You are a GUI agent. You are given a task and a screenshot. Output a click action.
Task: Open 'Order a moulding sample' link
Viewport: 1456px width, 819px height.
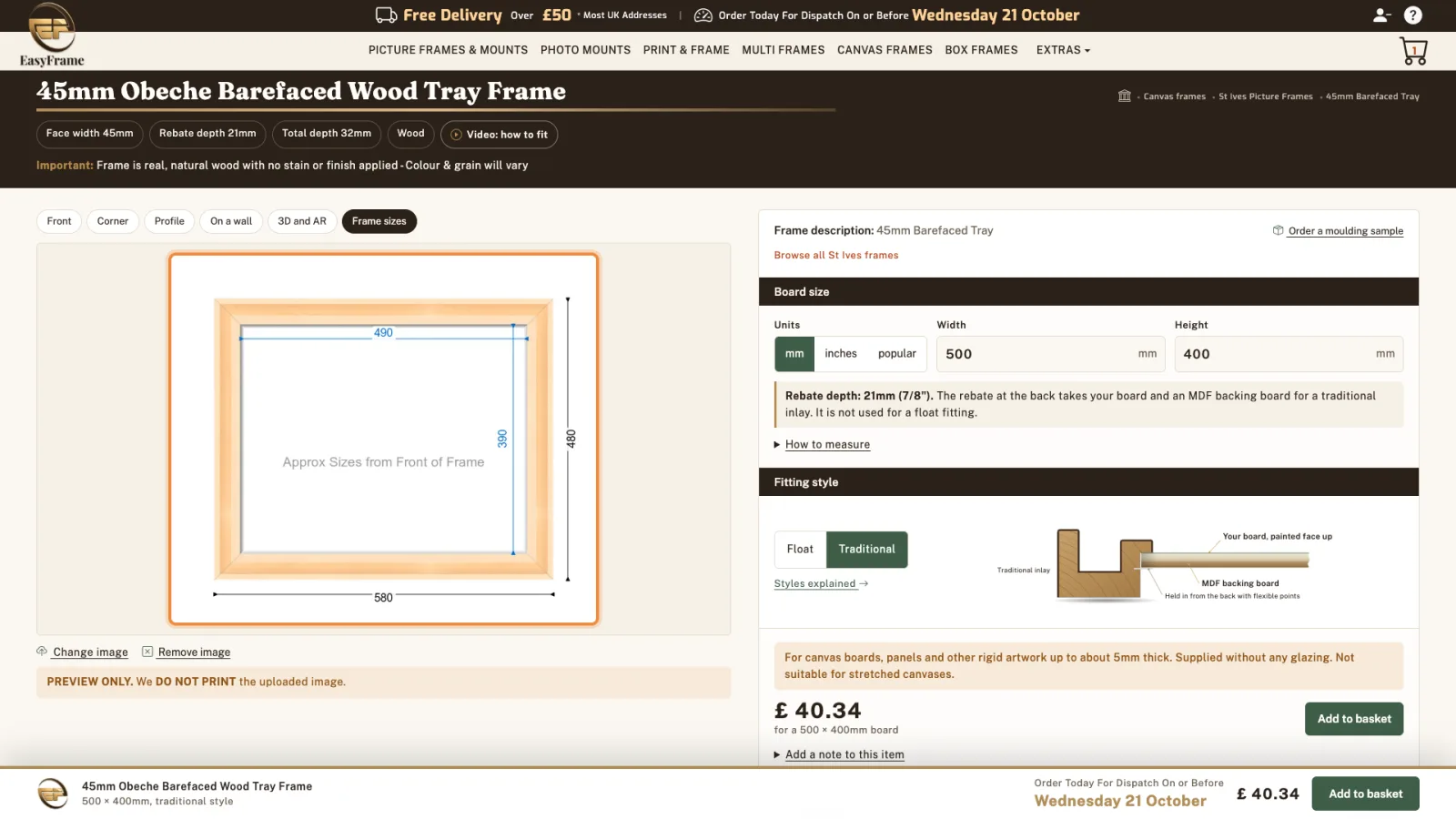[1338, 231]
